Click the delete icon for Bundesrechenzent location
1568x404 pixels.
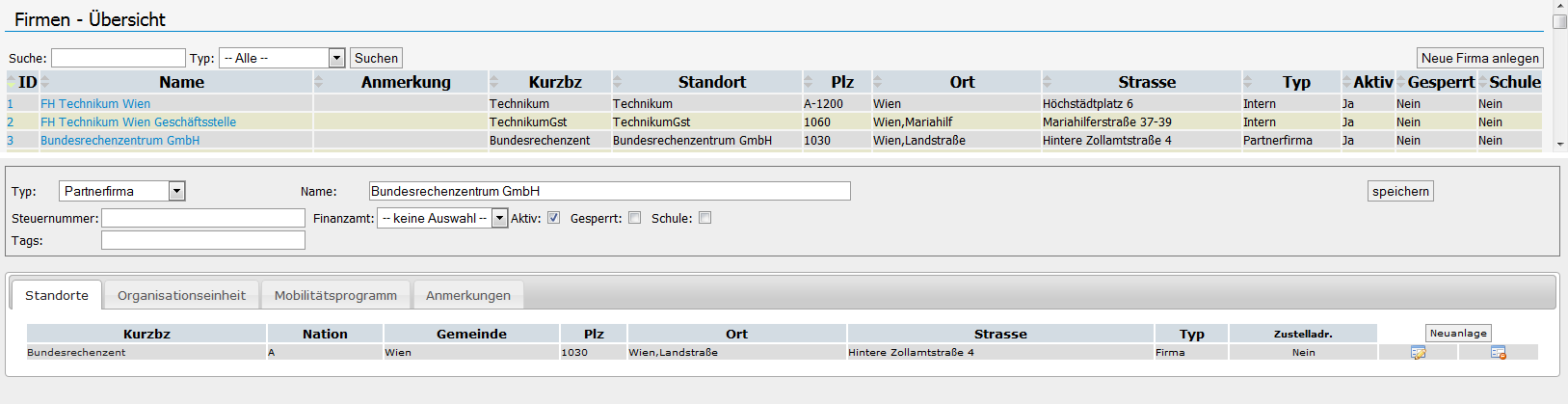(1498, 353)
